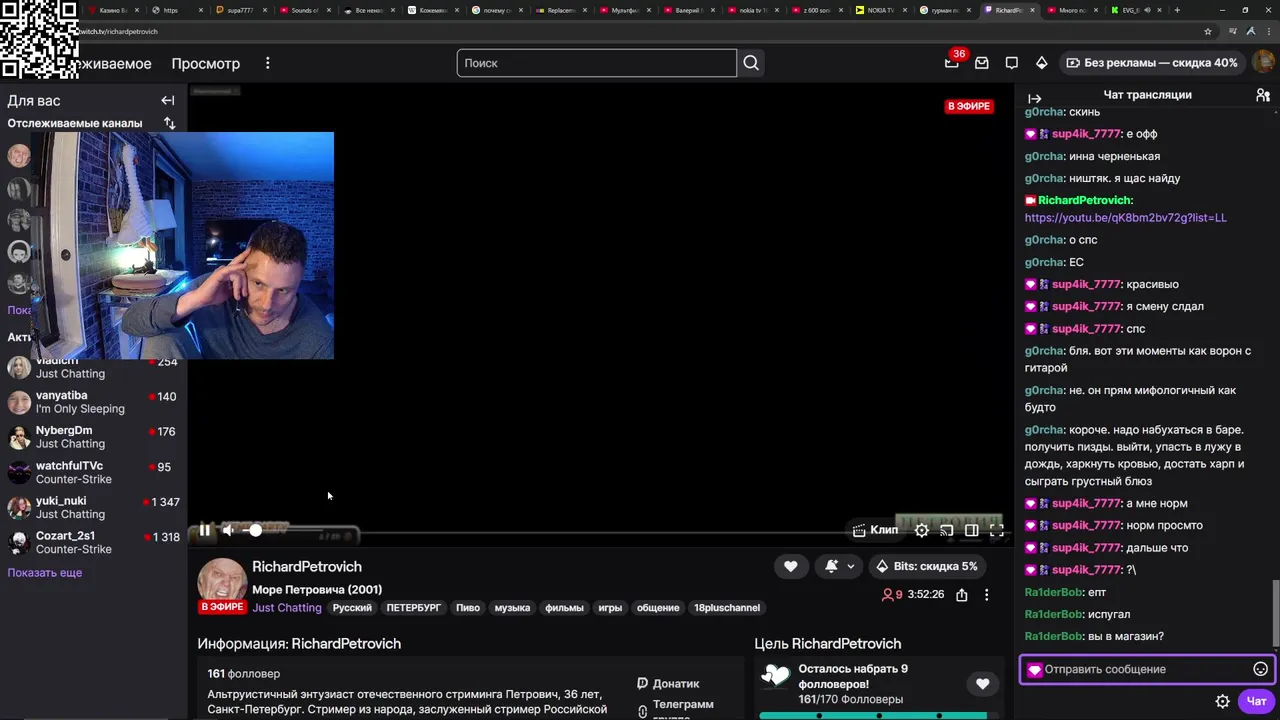Open the Донатик link

(668, 684)
